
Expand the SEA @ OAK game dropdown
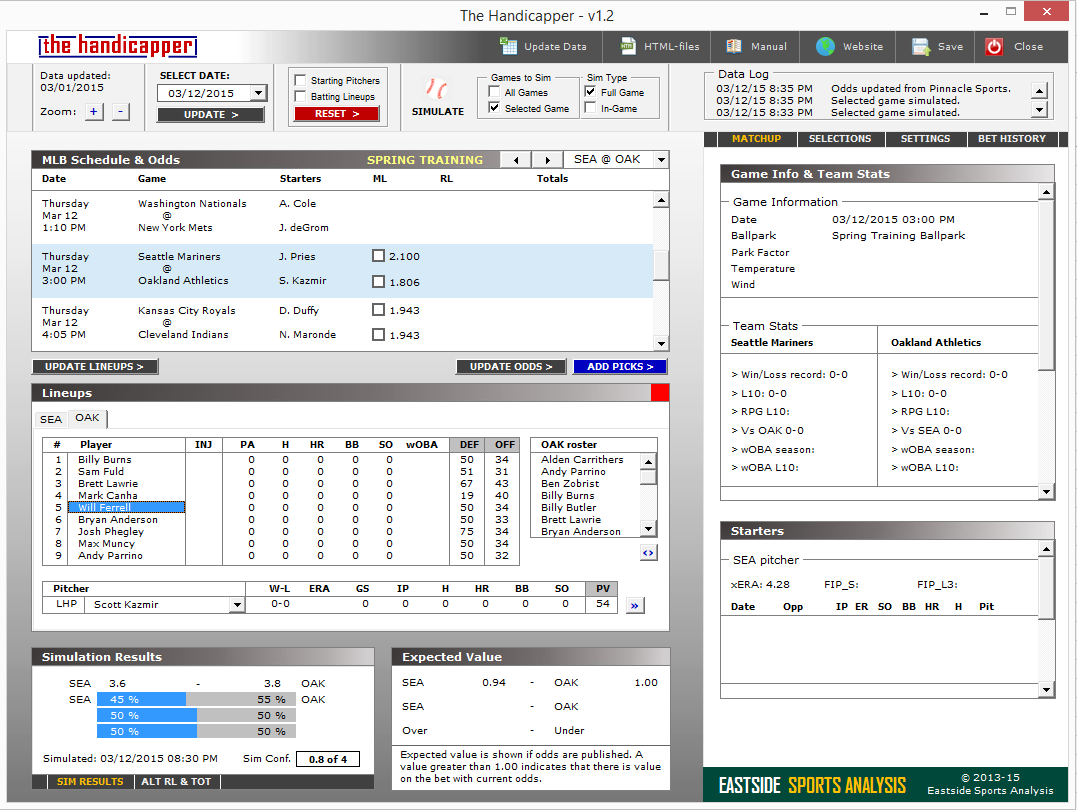pyautogui.click(x=660, y=160)
